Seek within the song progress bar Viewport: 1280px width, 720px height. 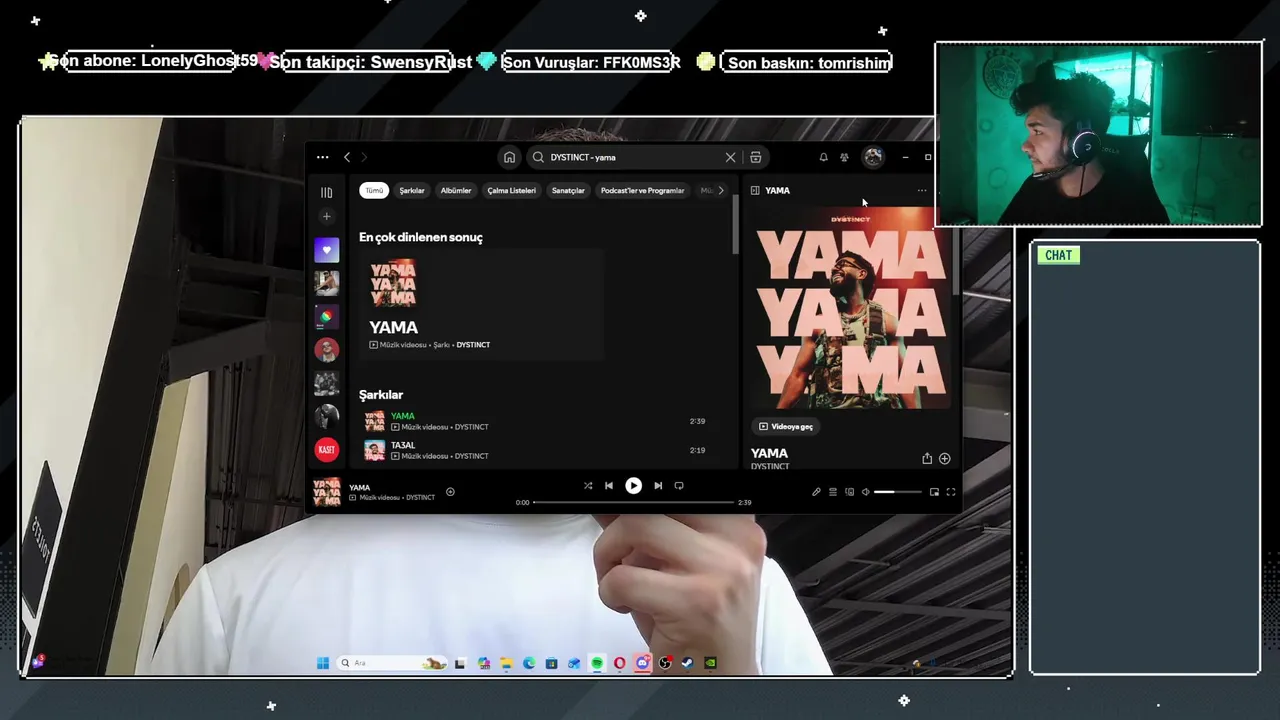634,502
